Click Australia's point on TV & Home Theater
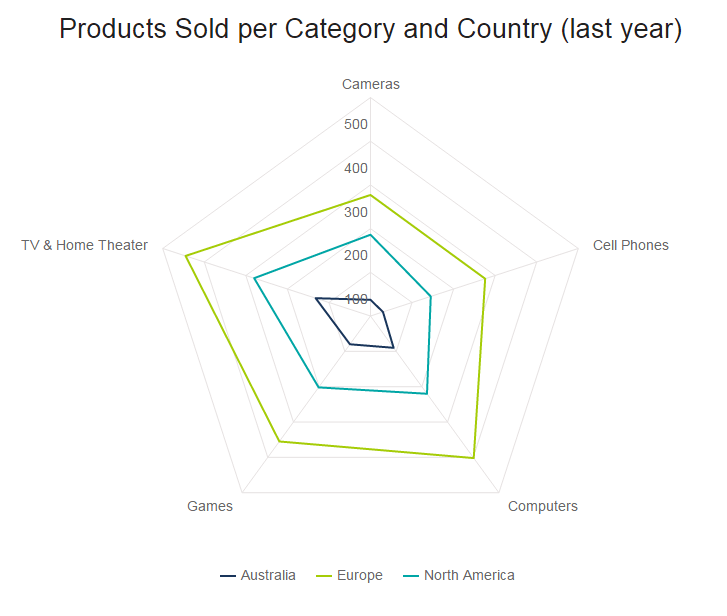The width and height of the screenshot is (727, 616). click(316, 298)
